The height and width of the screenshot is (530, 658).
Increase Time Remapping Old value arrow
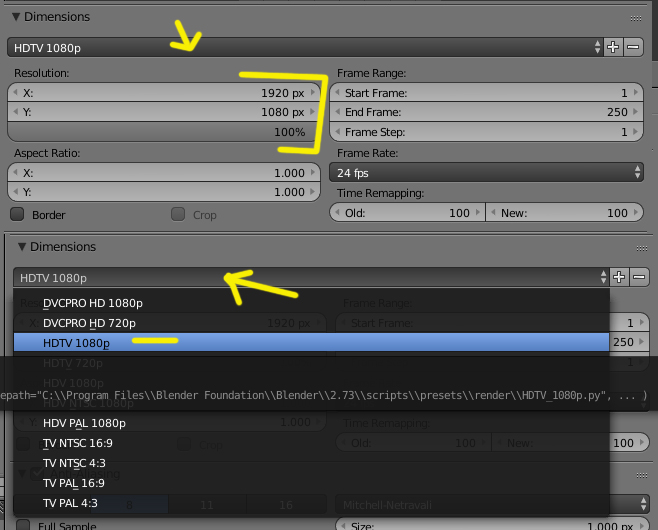pos(478,212)
